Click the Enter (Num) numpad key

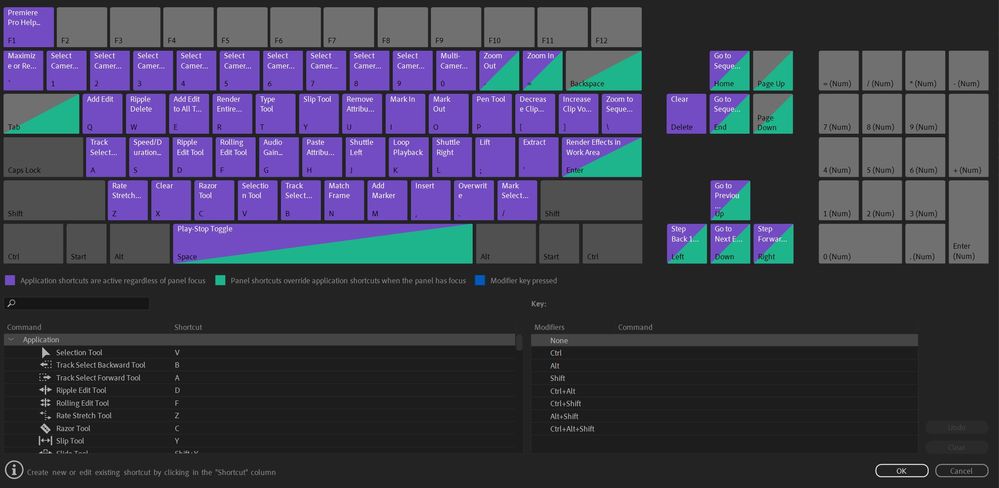tap(968, 222)
